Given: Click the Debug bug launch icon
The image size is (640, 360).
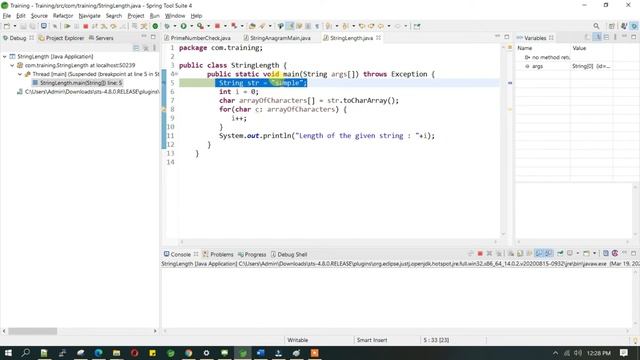Looking at the screenshot, I should pyautogui.click(x=167, y=26).
